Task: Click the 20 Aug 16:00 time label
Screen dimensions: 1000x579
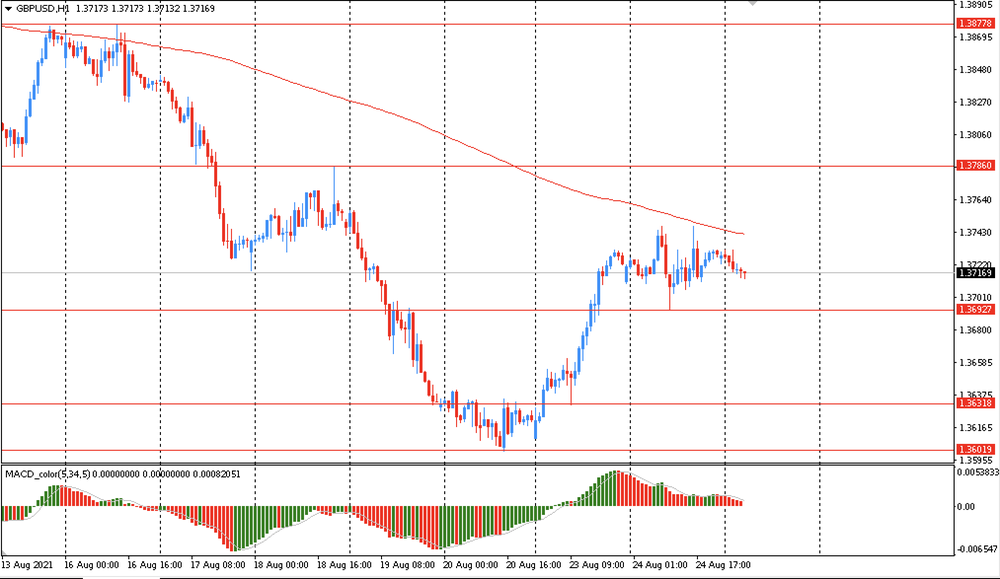Action: [533, 565]
